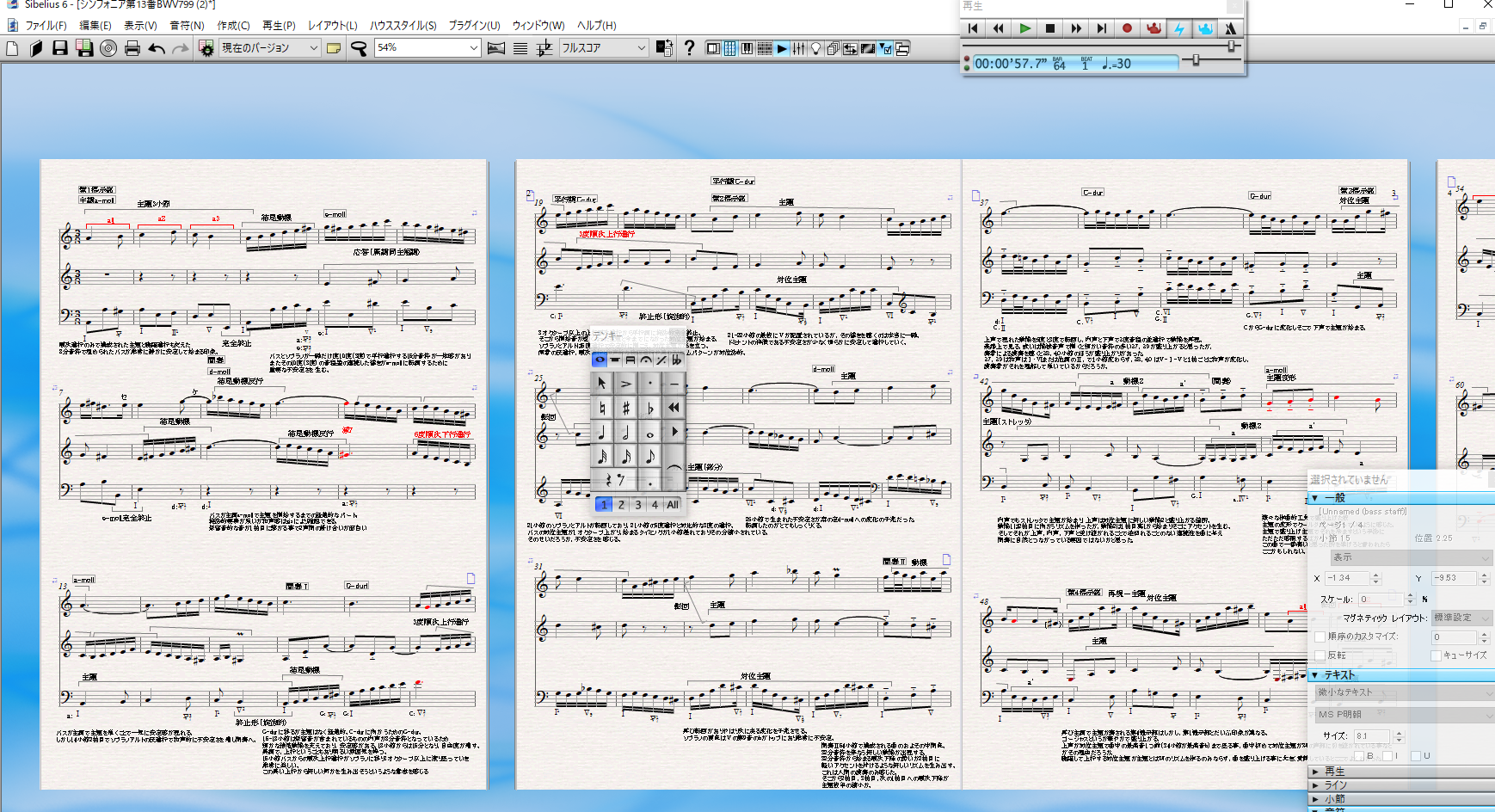Toggle Live Tempo blue conductor icon
The width and height of the screenshot is (1495, 812).
click(1205, 28)
